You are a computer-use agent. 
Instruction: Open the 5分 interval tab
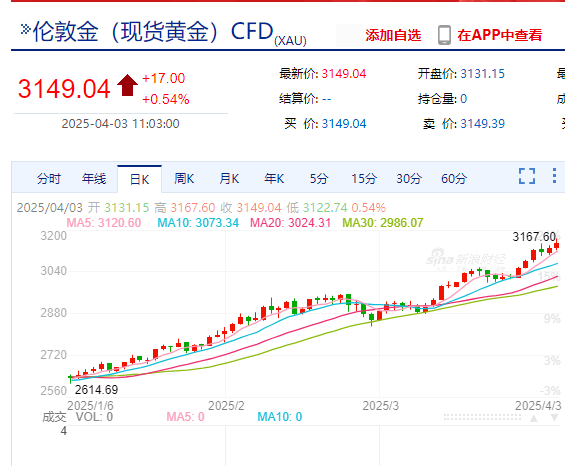[x=319, y=178]
